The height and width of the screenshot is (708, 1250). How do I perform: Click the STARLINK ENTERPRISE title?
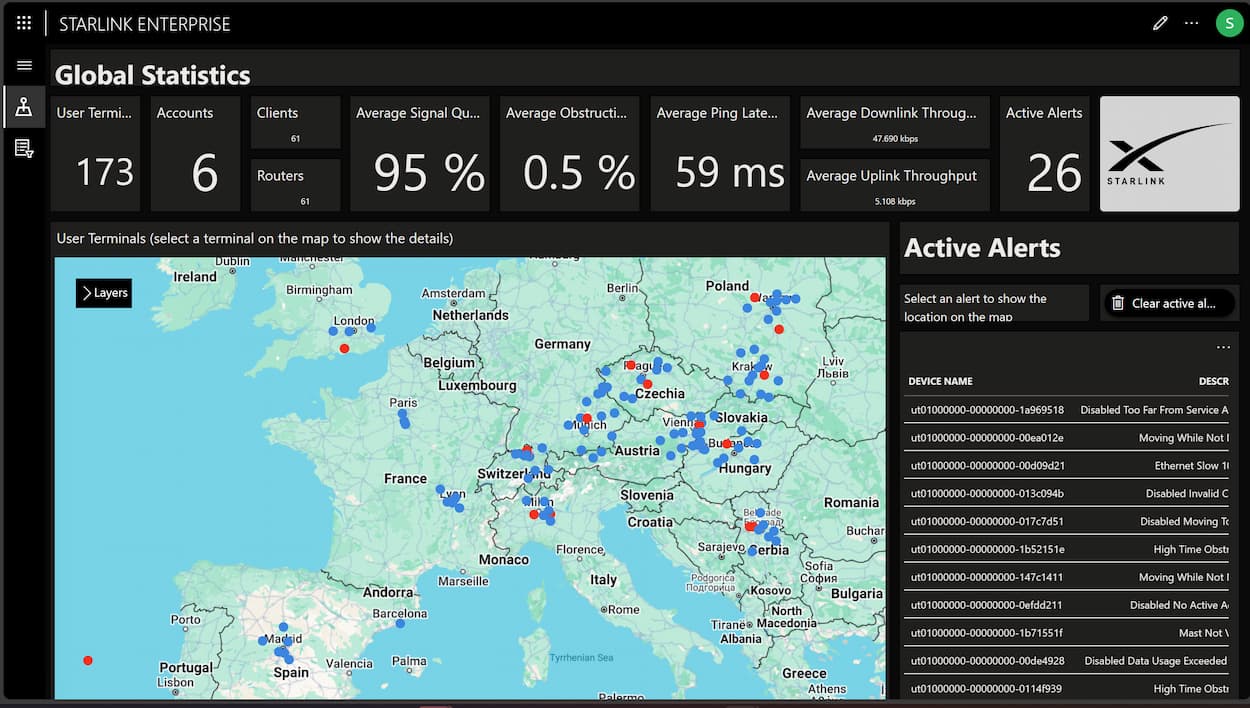pos(145,24)
